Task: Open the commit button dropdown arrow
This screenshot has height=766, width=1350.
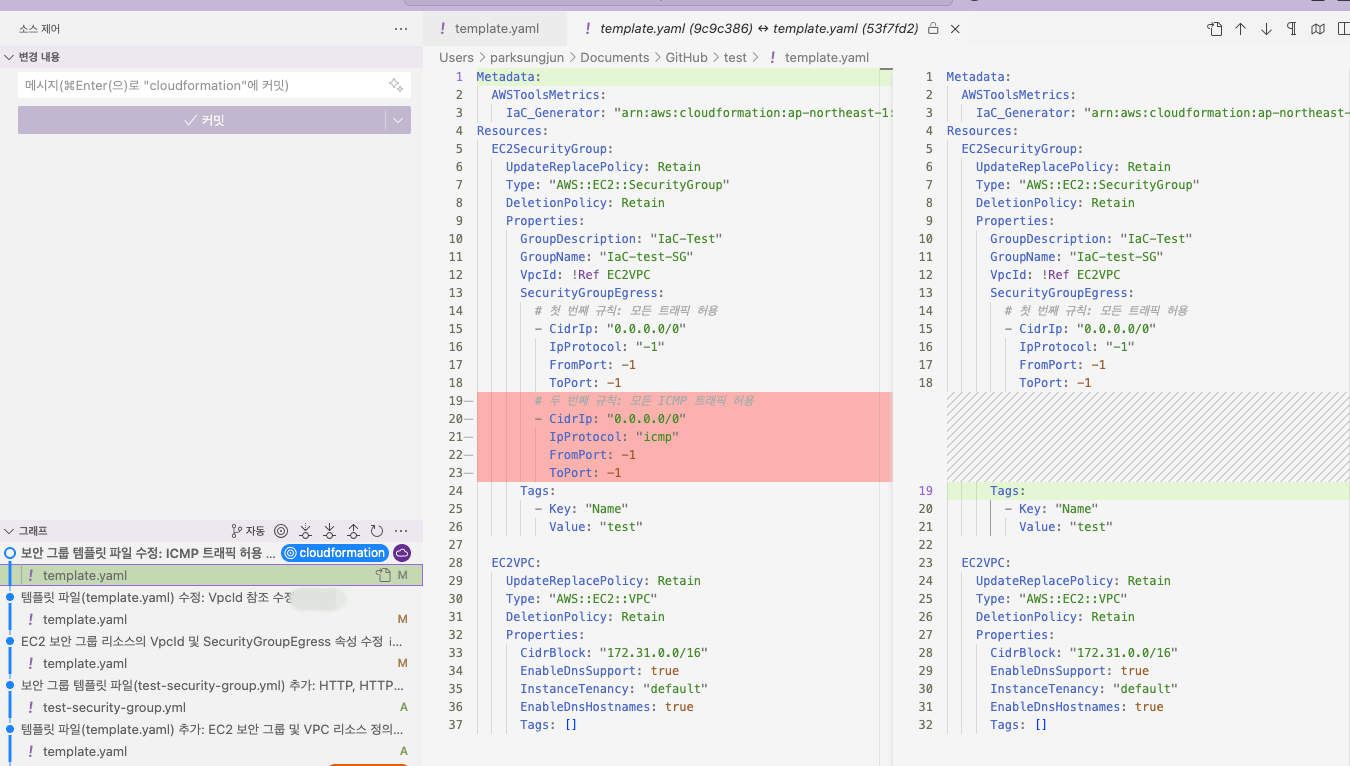Action: tap(399, 120)
